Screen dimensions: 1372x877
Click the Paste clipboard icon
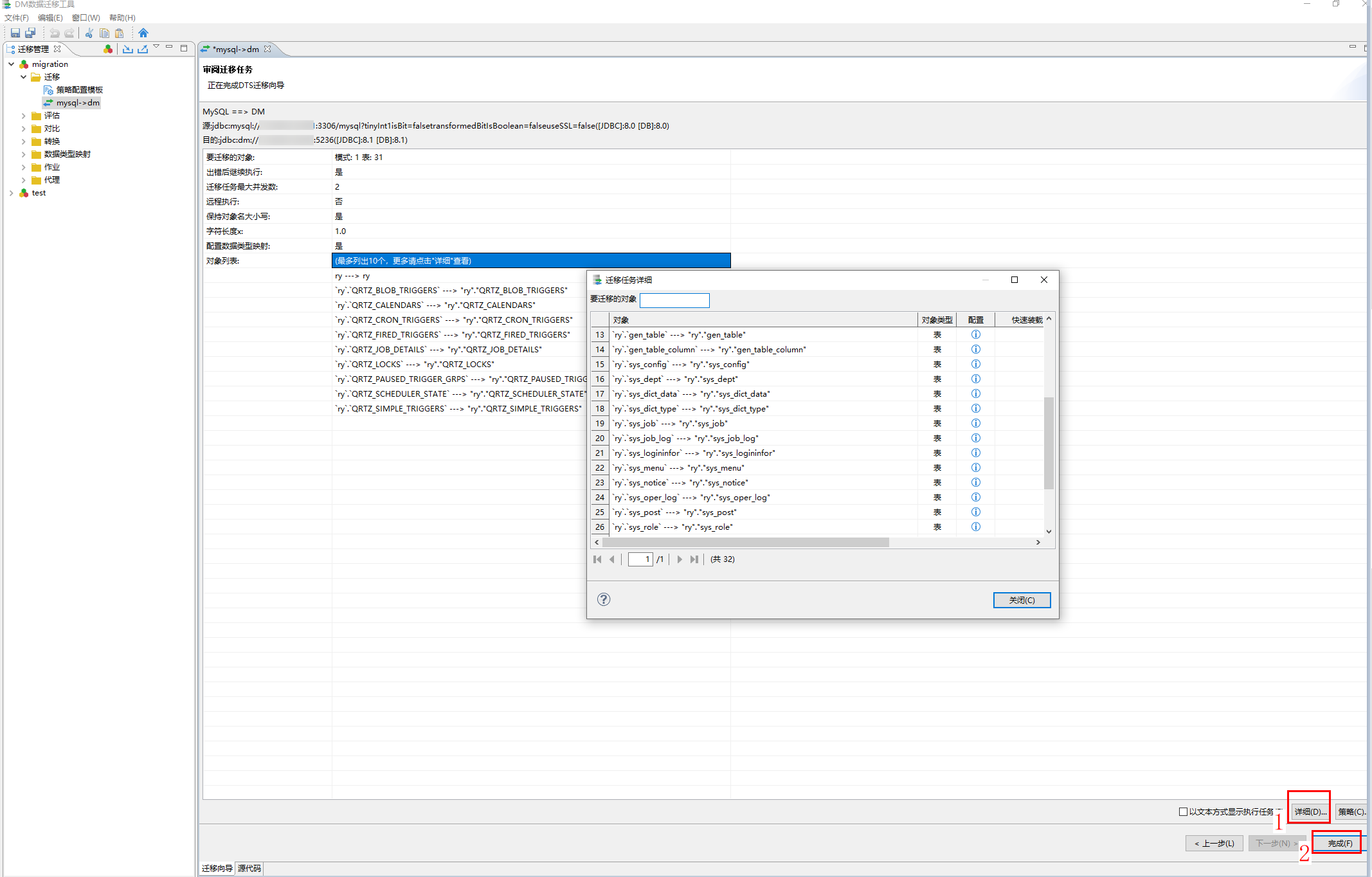[x=119, y=33]
